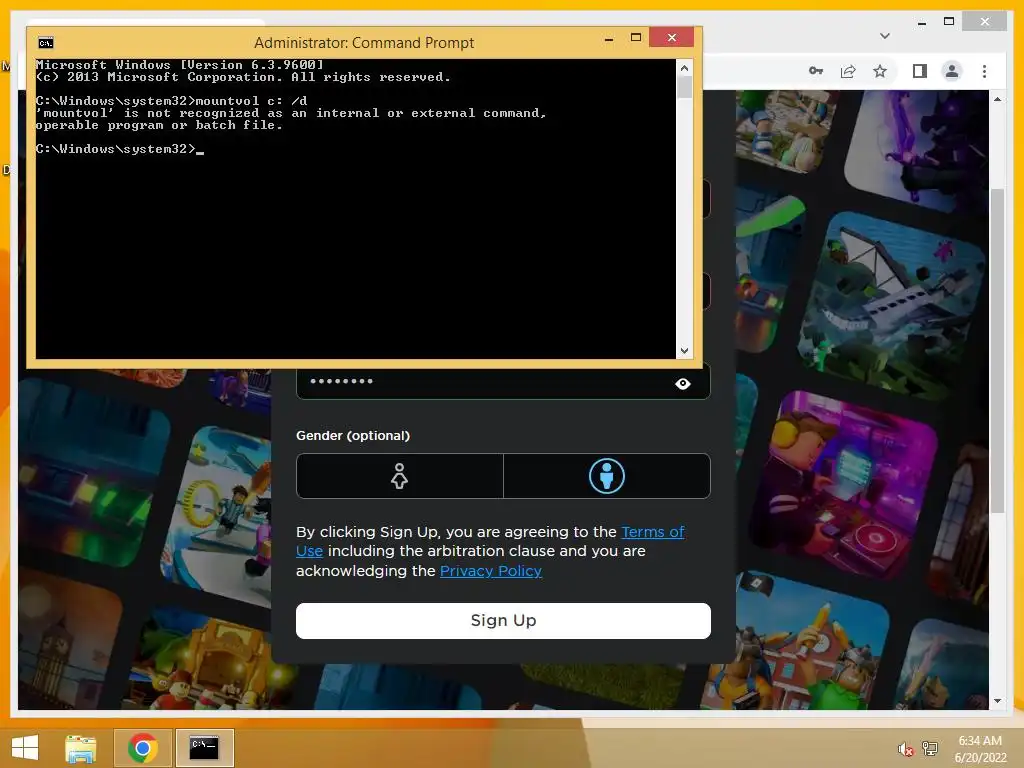Open the taskbar clock showing 6:34 AM
This screenshot has height=768, width=1024.
click(x=980, y=749)
